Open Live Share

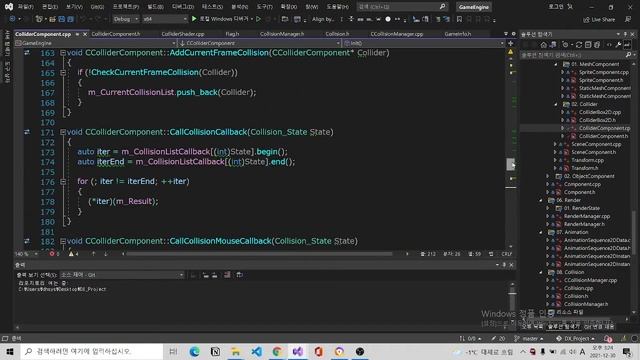pos(599,20)
